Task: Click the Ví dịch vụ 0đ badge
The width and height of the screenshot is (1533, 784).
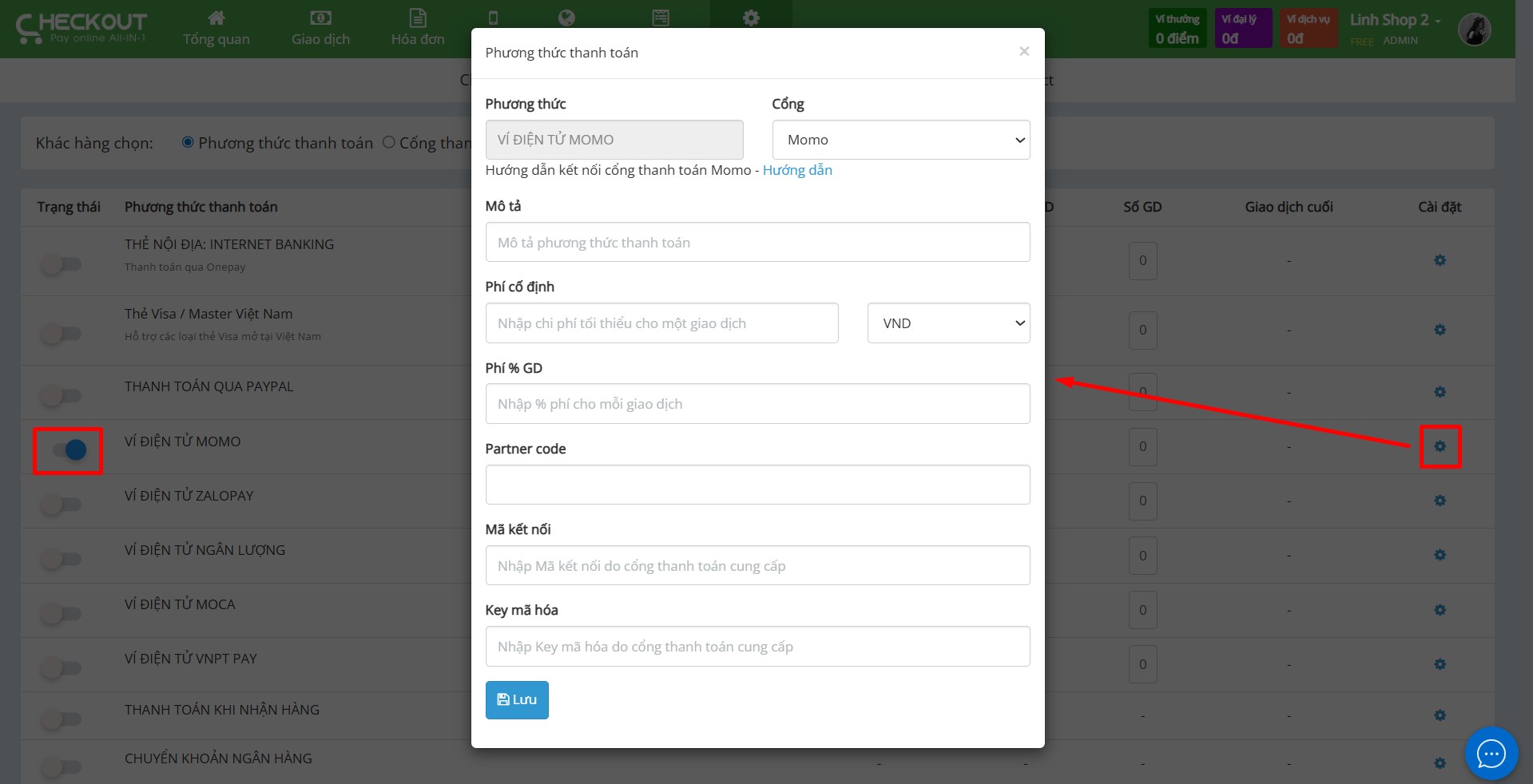Action: [x=1309, y=29]
